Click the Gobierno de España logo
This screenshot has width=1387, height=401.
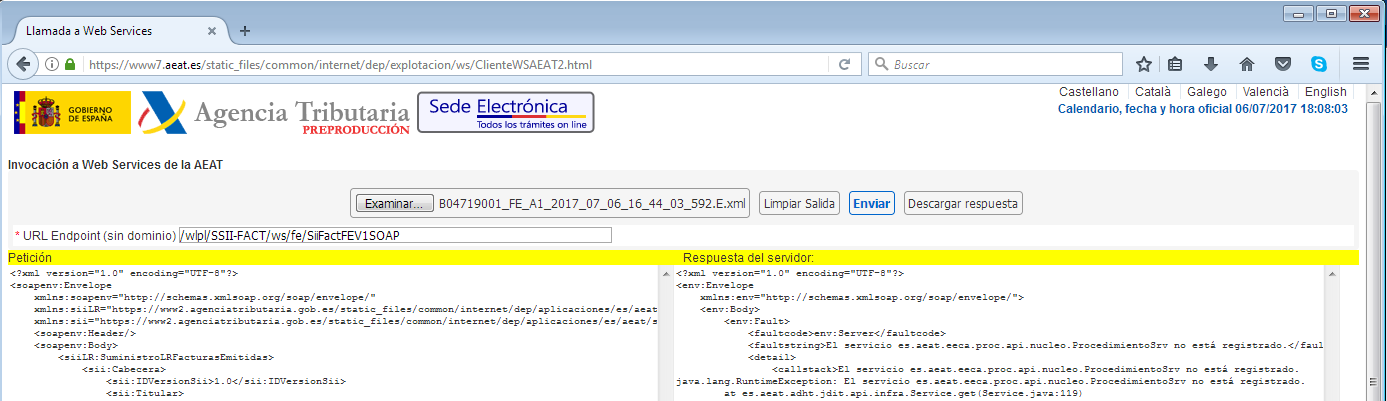[72, 112]
